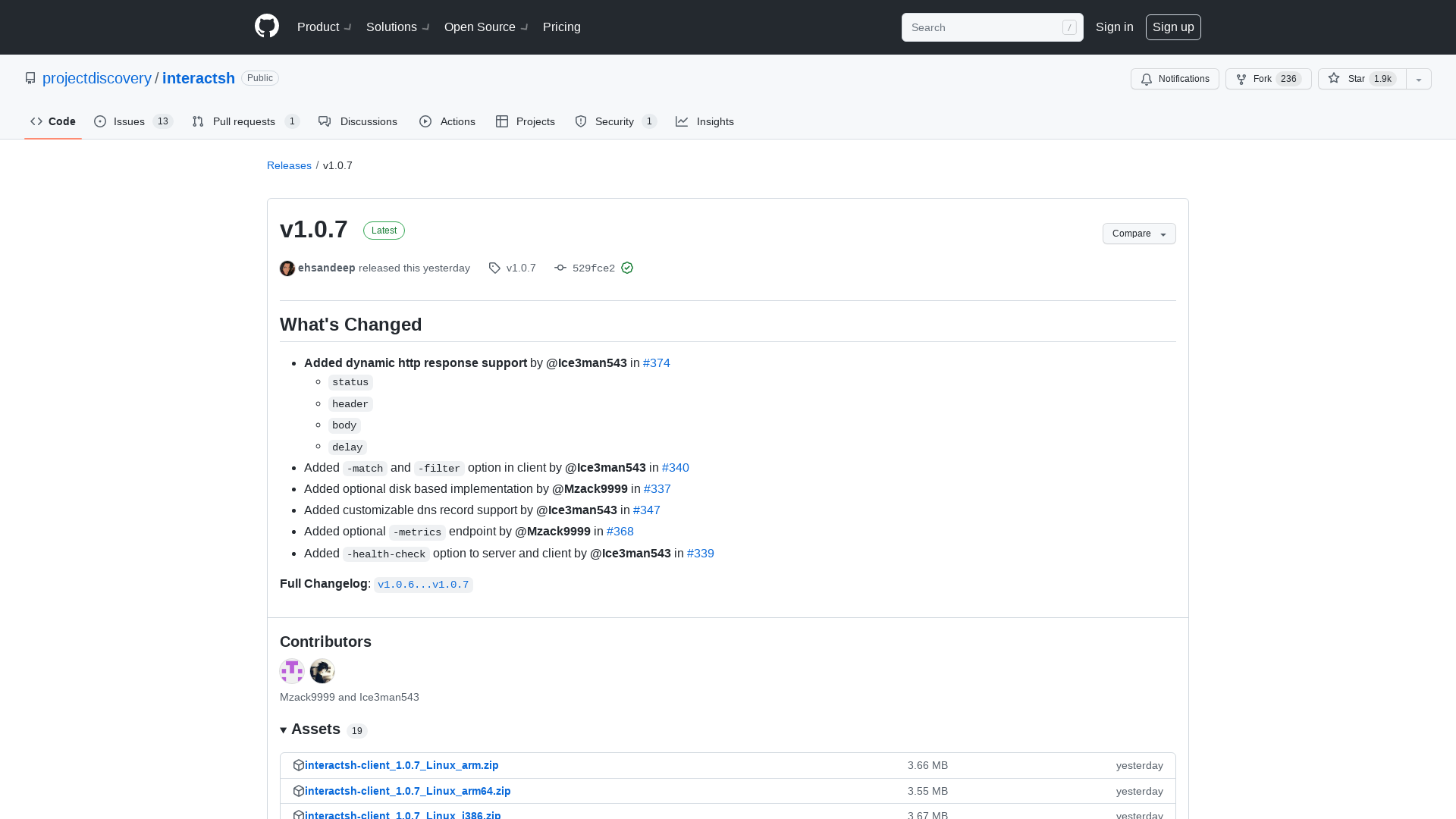Image resolution: width=1456 pixels, height=819 pixels.
Task: Click Mzack9999's contributor avatar
Action: click(292, 671)
